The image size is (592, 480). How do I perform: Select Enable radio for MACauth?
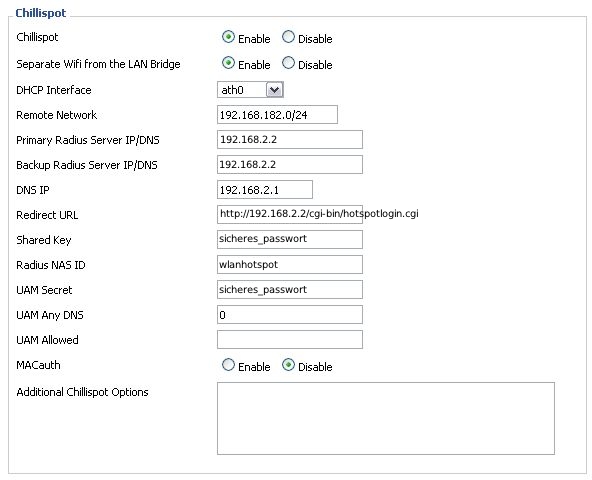coord(228,365)
